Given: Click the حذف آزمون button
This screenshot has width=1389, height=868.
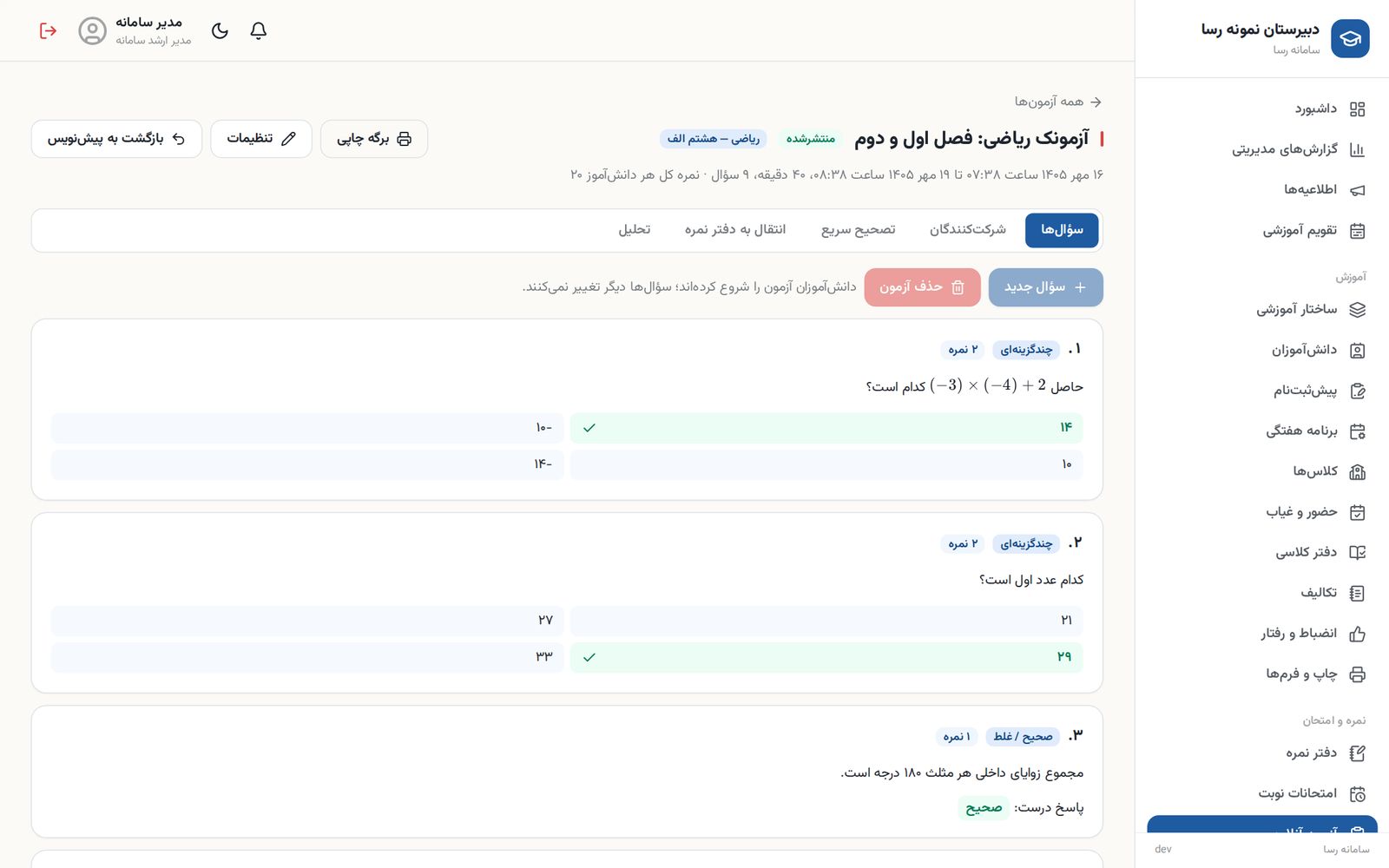Looking at the screenshot, I should [x=923, y=287].
